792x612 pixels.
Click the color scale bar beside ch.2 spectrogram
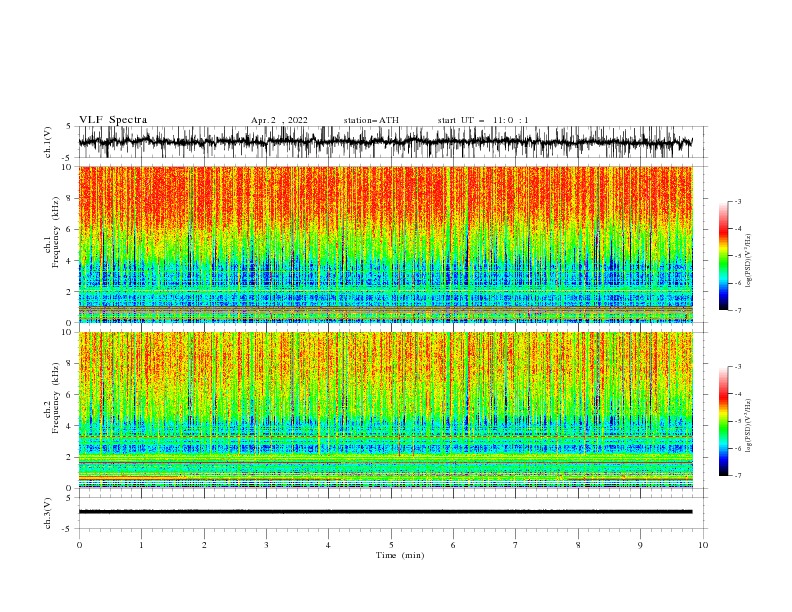(x=723, y=421)
